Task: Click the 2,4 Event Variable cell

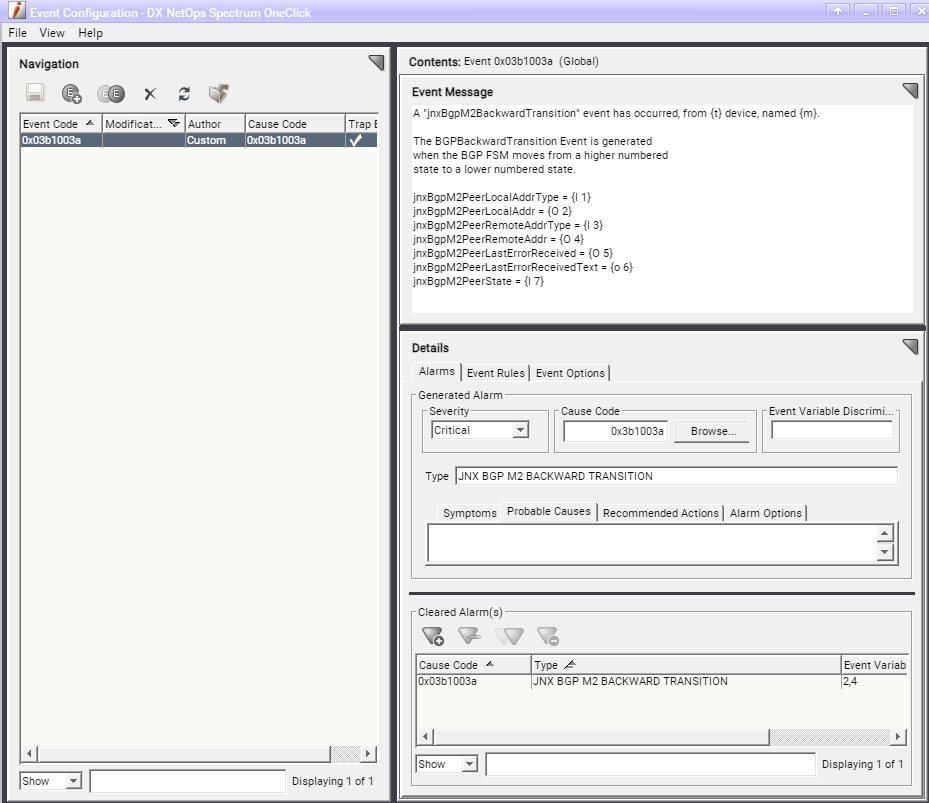Action: point(874,681)
